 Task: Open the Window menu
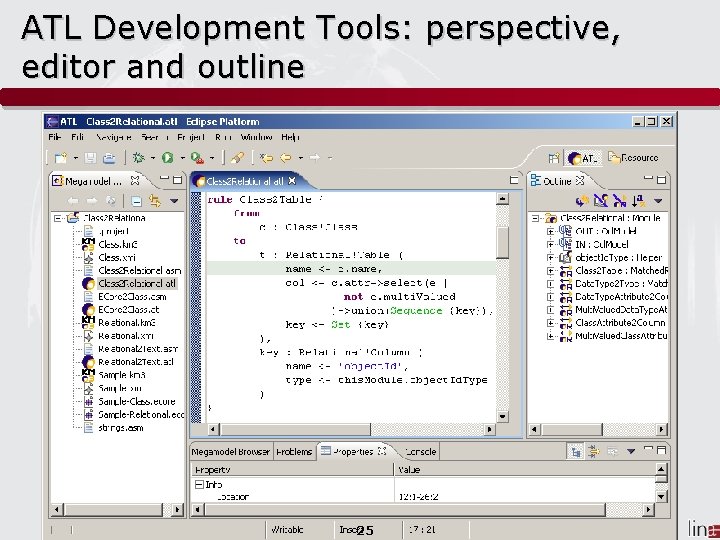tap(257, 137)
